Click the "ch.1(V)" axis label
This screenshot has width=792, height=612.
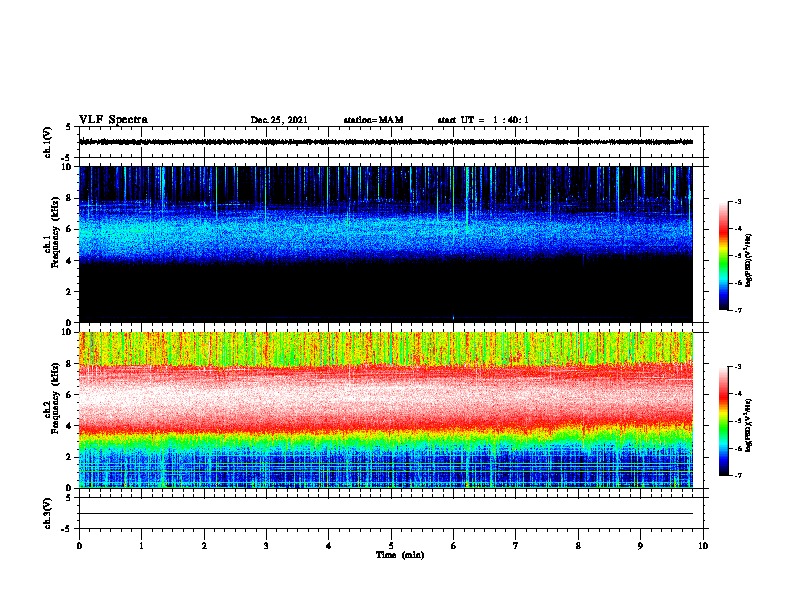tap(48, 142)
